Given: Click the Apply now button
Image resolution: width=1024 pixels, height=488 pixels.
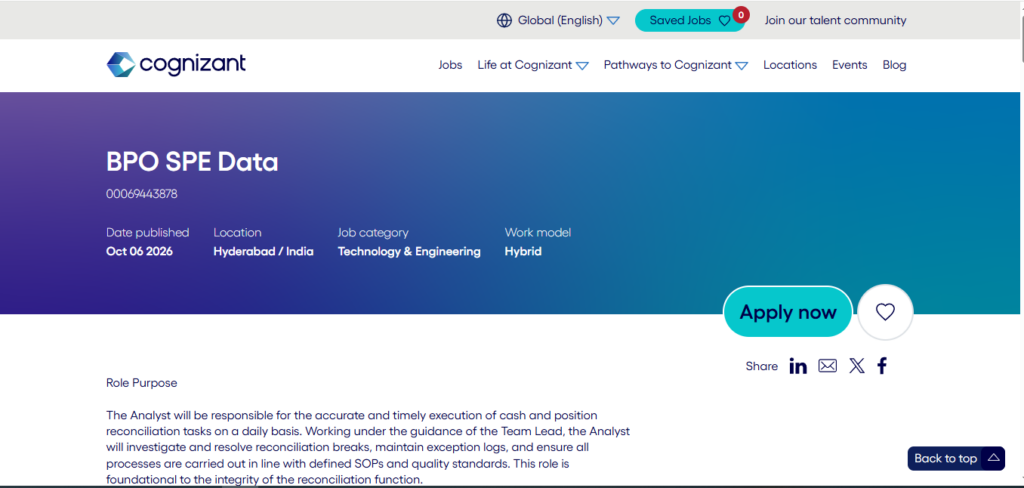Looking at the screenshot, I should tap(788, 312).
